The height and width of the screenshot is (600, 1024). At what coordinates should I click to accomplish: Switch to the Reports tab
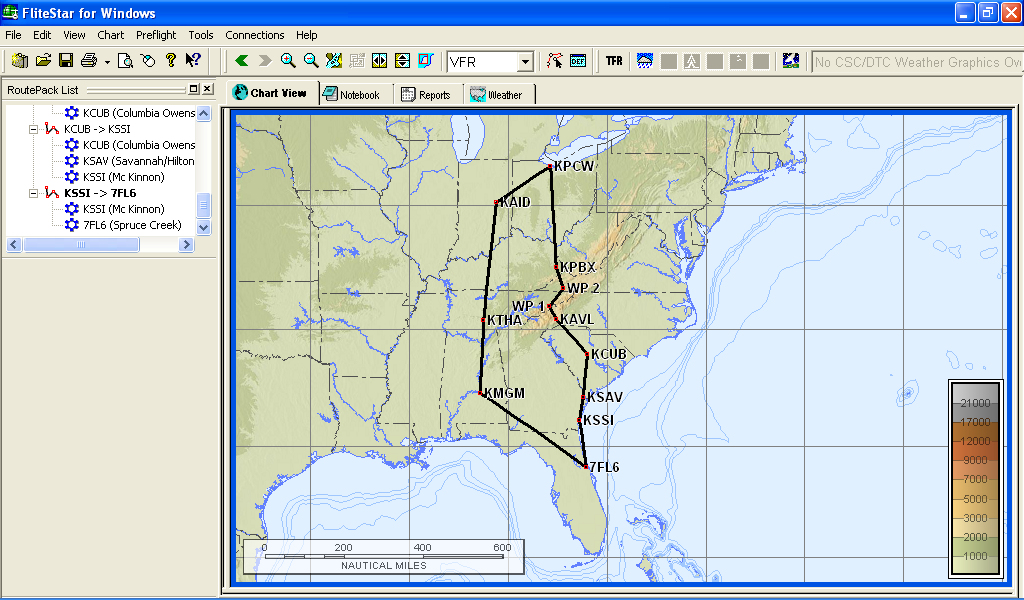point(426,95)
